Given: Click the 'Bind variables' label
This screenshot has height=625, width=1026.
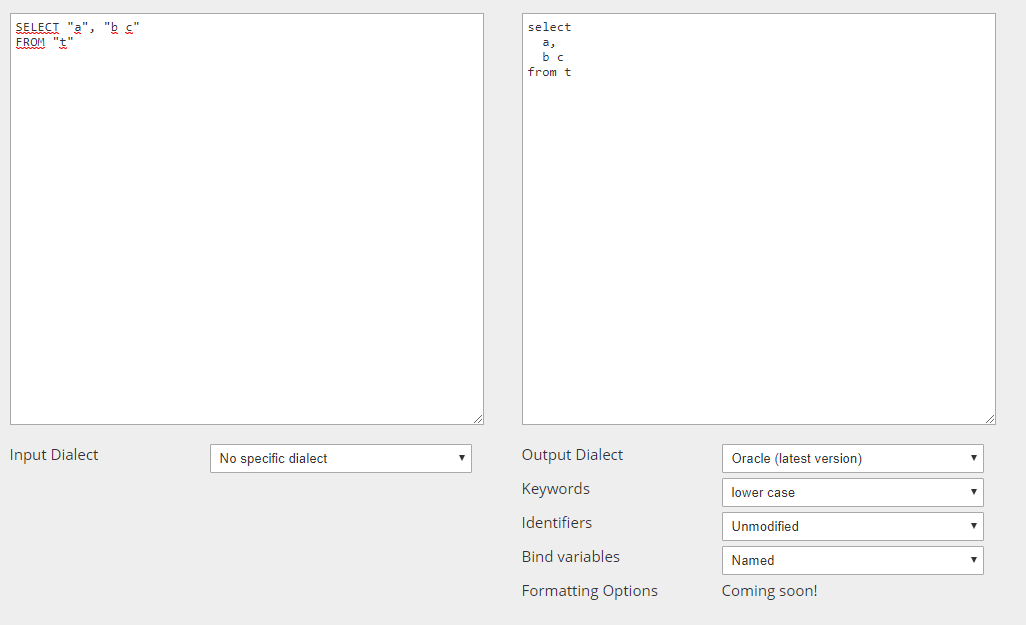Looking at the screenshot, I should coord(571,557).
